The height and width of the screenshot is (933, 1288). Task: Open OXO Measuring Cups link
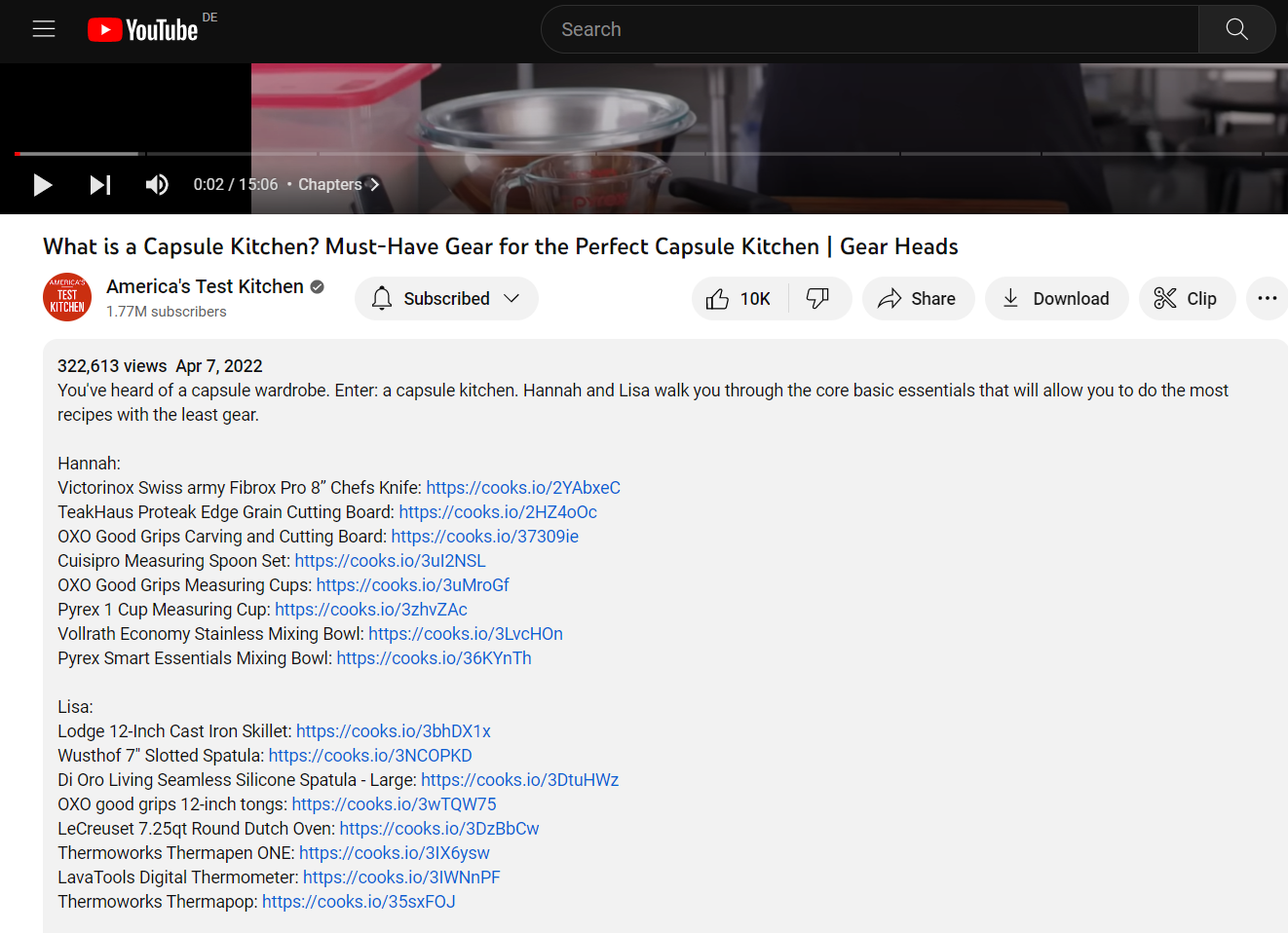(413, 585)
